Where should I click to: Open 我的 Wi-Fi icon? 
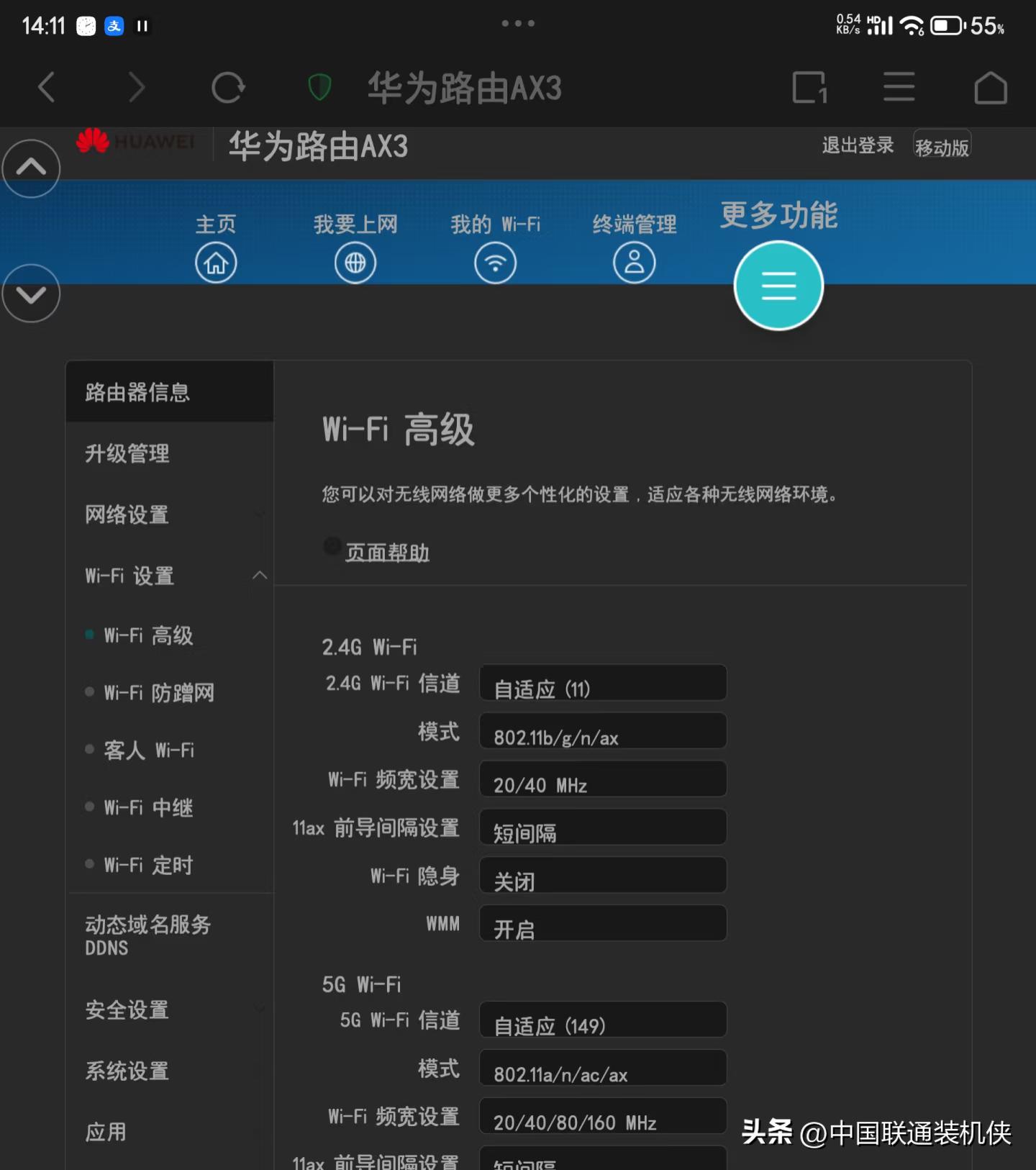[496, 263]
